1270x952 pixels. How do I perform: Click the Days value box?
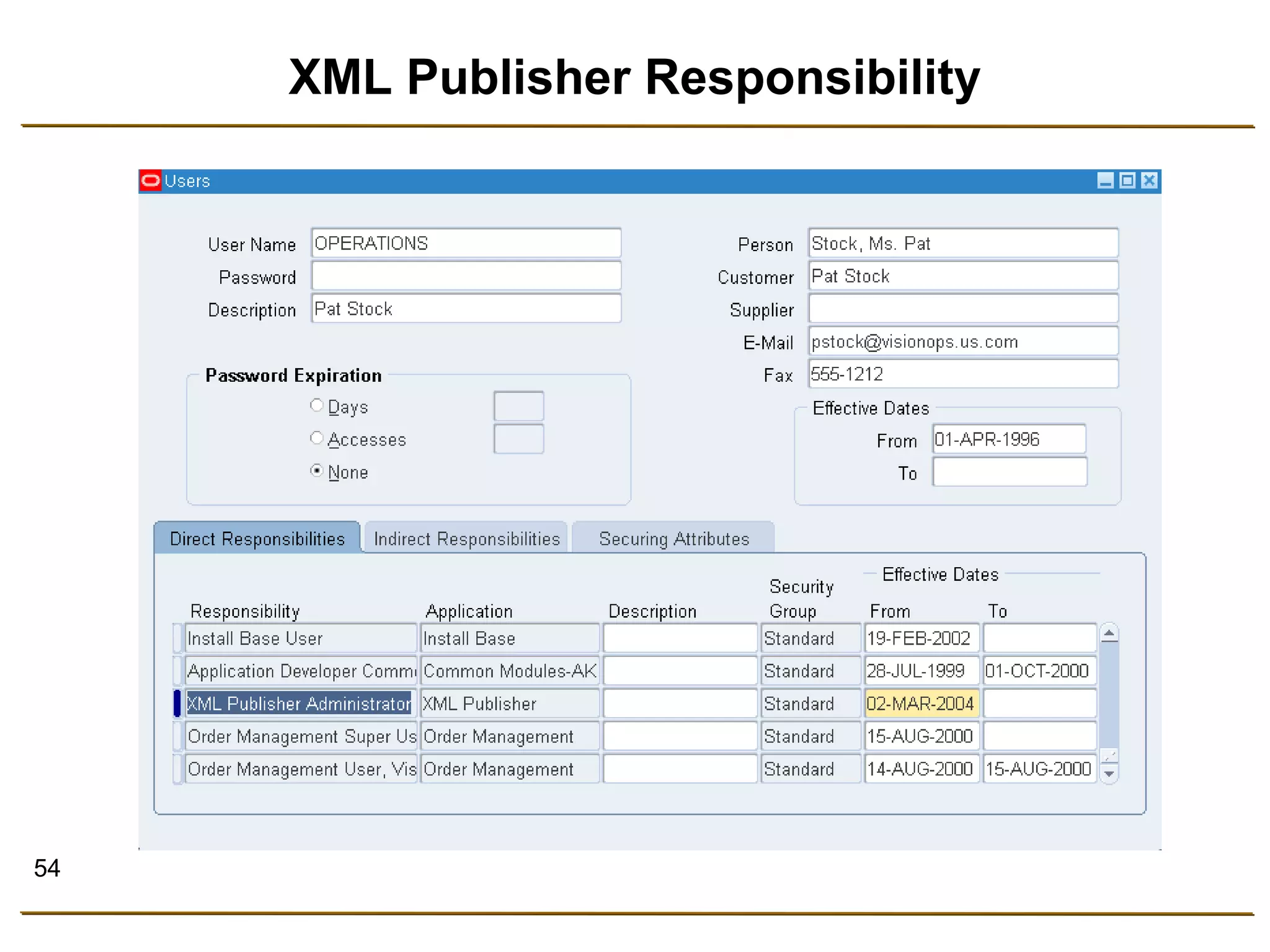click(519, 407)
